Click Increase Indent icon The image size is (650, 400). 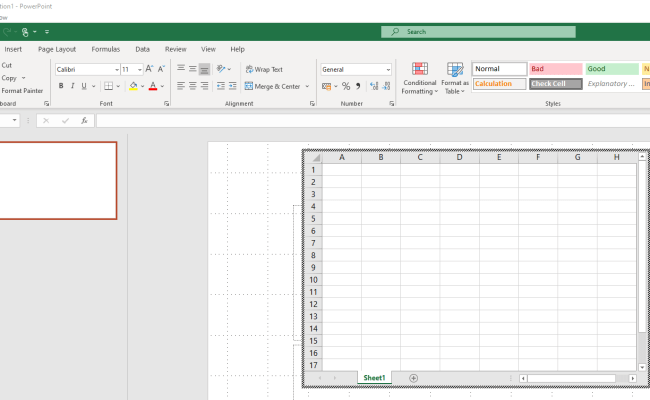pos(233,86)
